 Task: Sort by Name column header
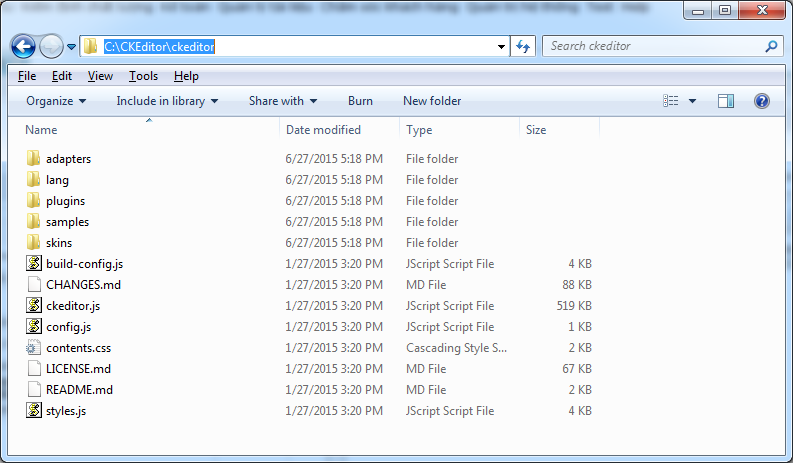coord(41,130)
